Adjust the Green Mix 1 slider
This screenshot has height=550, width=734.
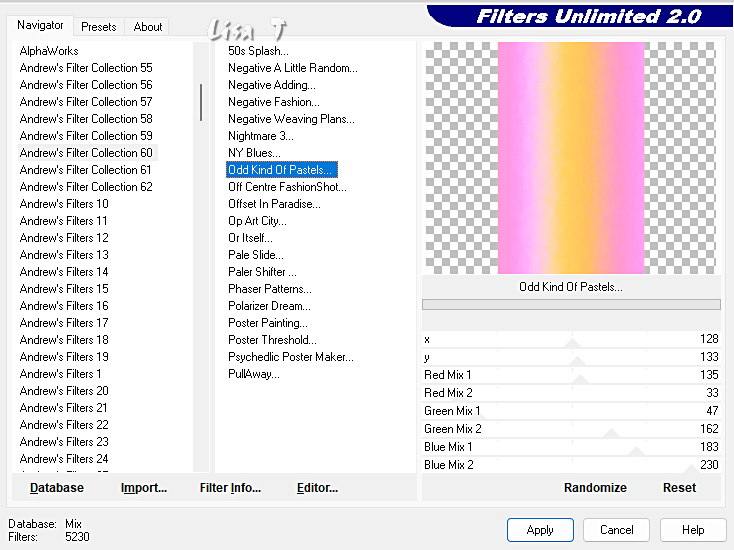[x=571, y=411]
